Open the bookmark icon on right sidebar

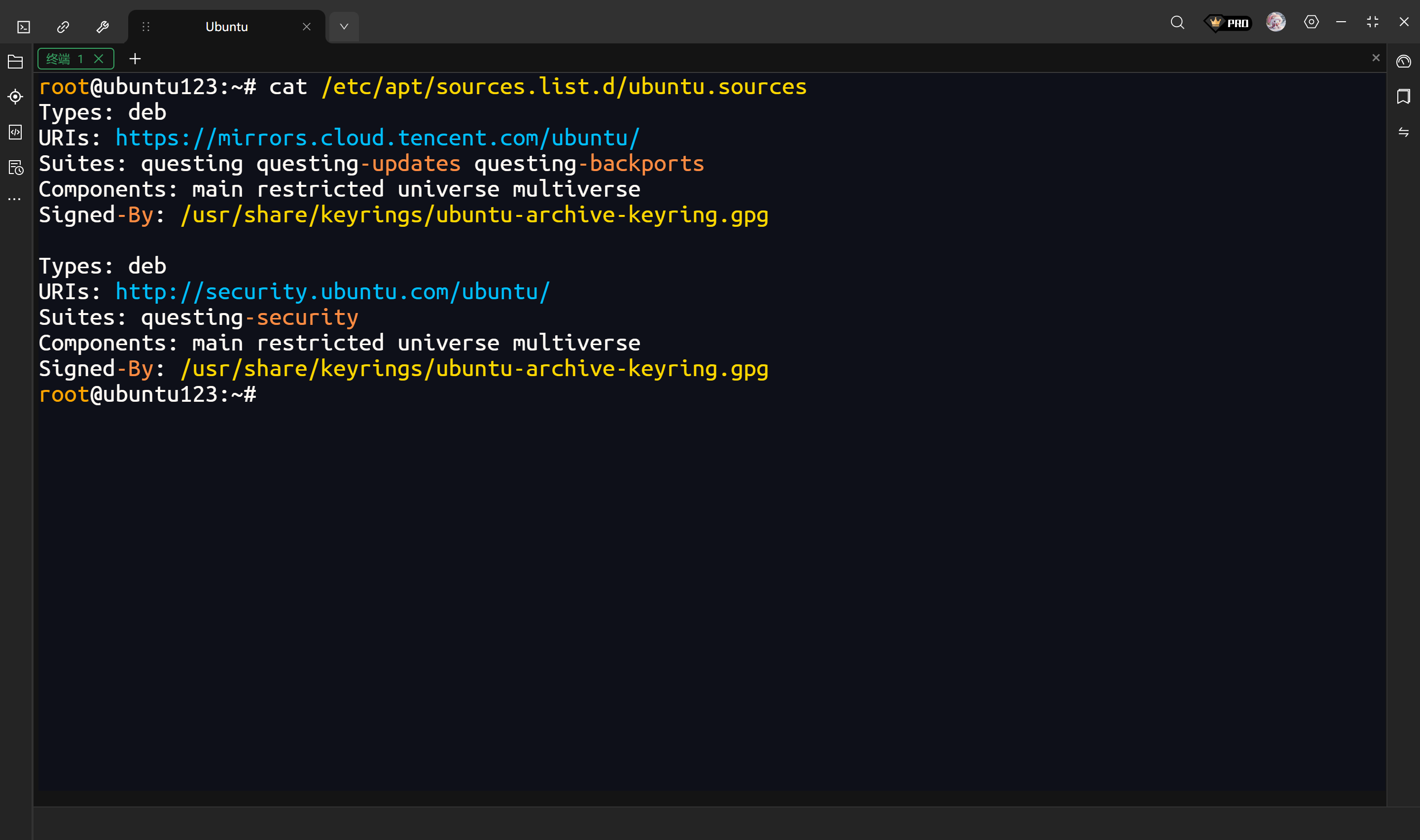click(1403, 96)
